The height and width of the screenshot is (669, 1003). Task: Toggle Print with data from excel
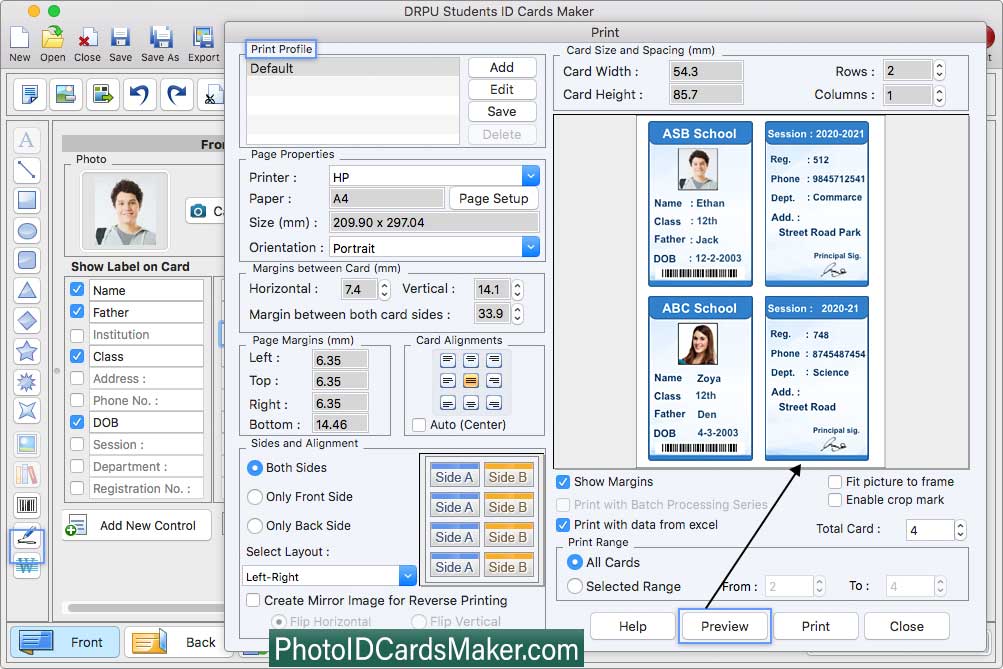point(563,524)
